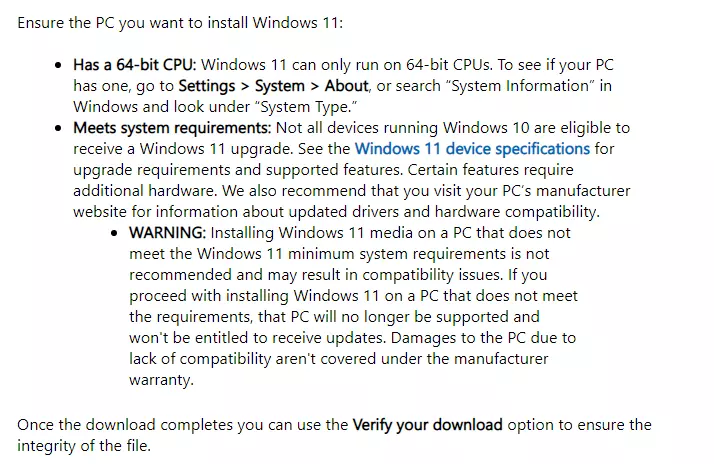This screenshot has height=464, width=714.
Task: Click the bold "About" word in the path
Action: click(346, 86)
